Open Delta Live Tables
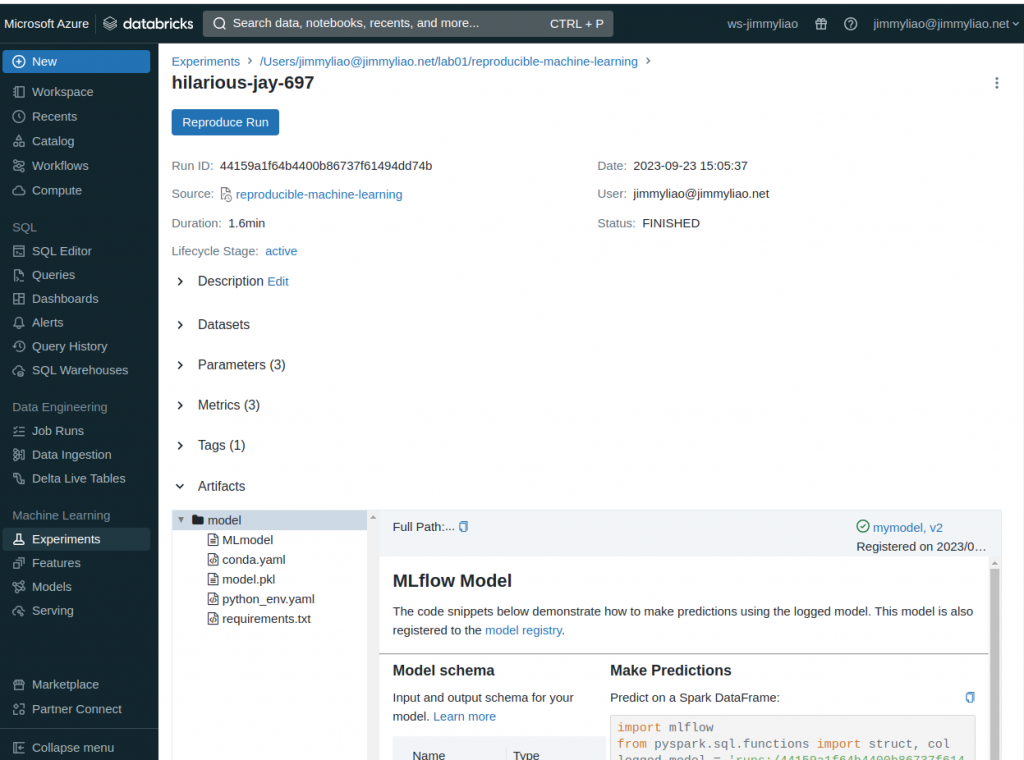The width and height of the screenshot is (1024, 760). [78, 479]
